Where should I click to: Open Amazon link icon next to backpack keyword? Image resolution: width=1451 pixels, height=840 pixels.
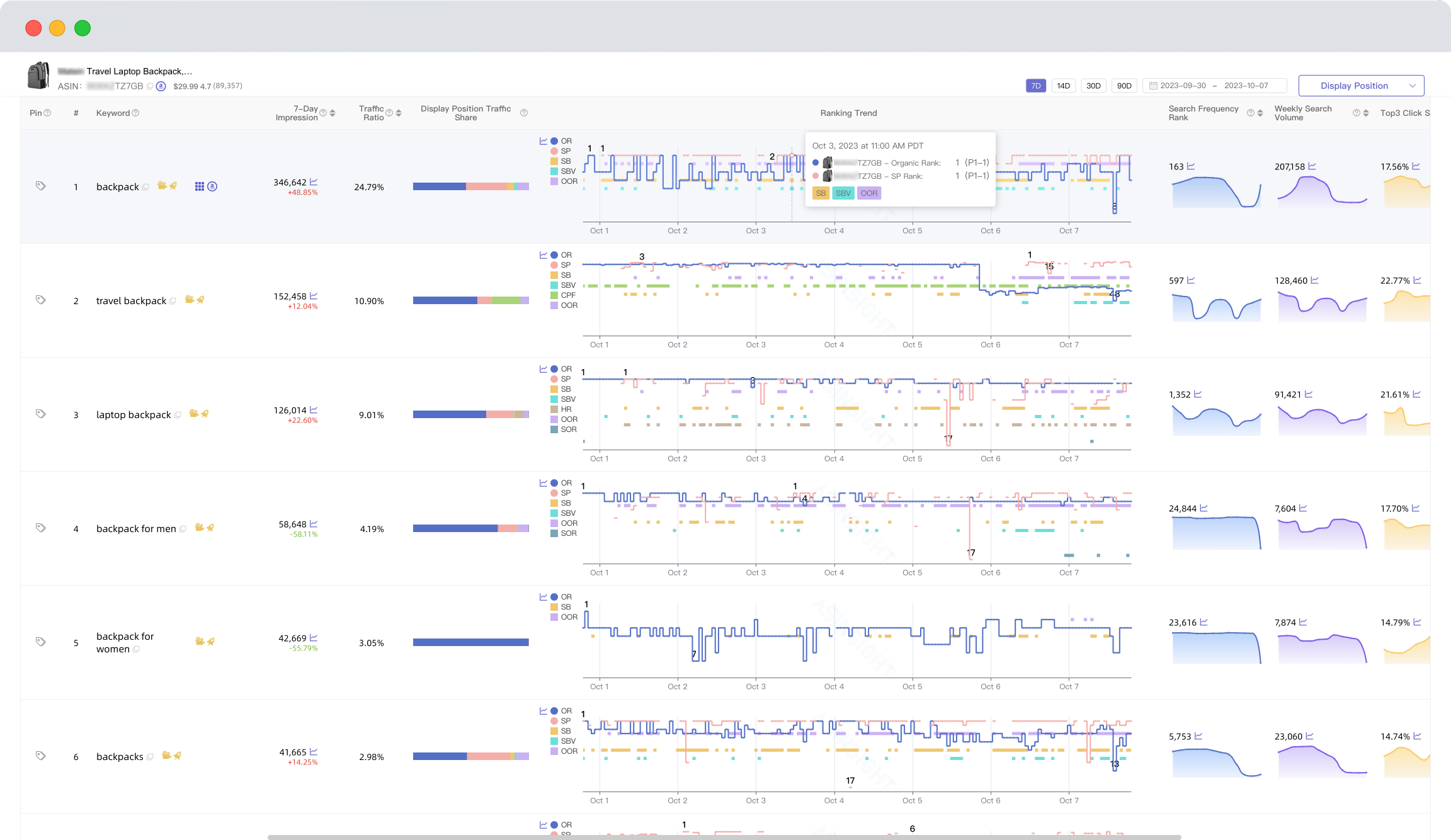tap(213, 186)
